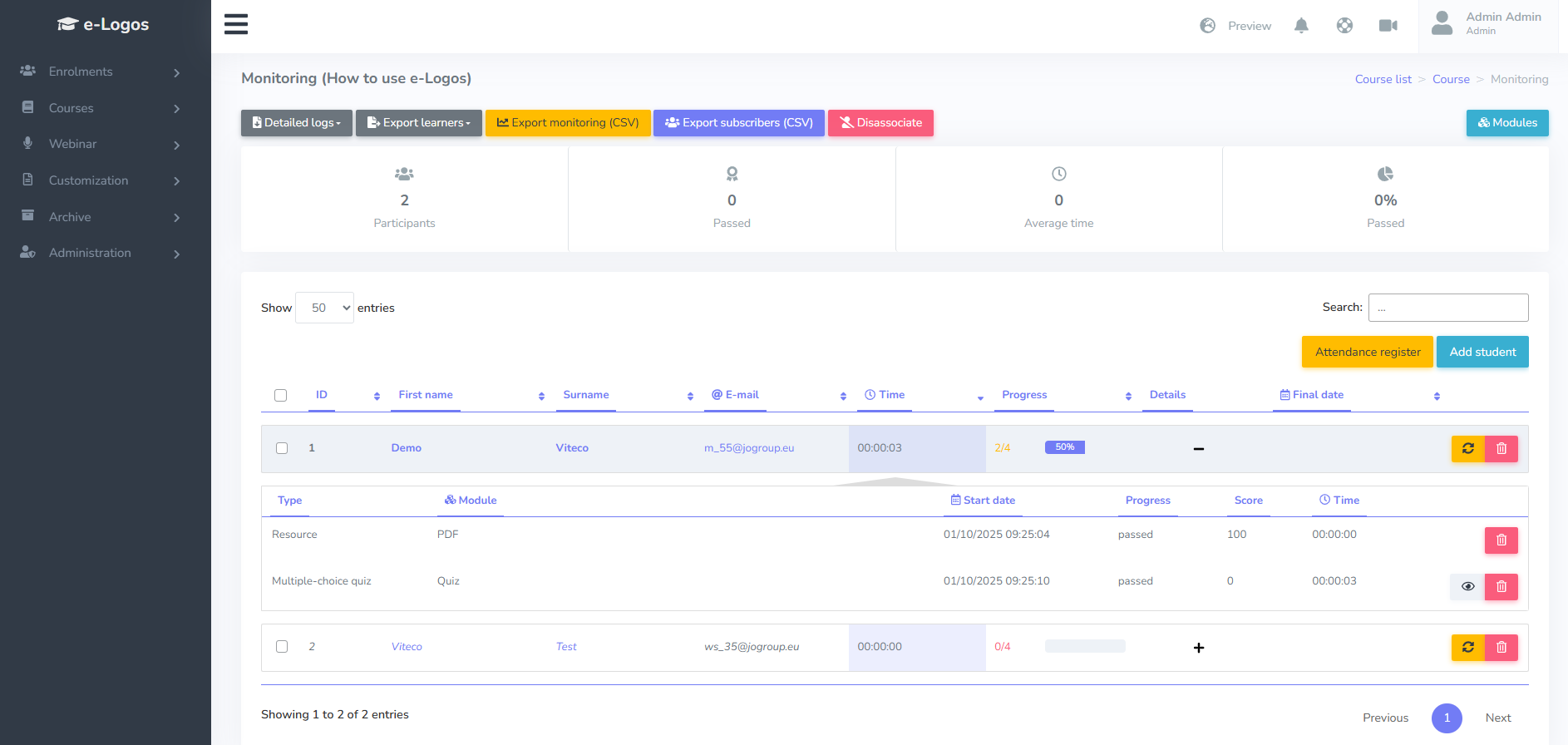Image resolution: width=1568 pixels, height=745 pixels.
Task: Open the show entries count dropdown
Action: (x=324, y=308)
